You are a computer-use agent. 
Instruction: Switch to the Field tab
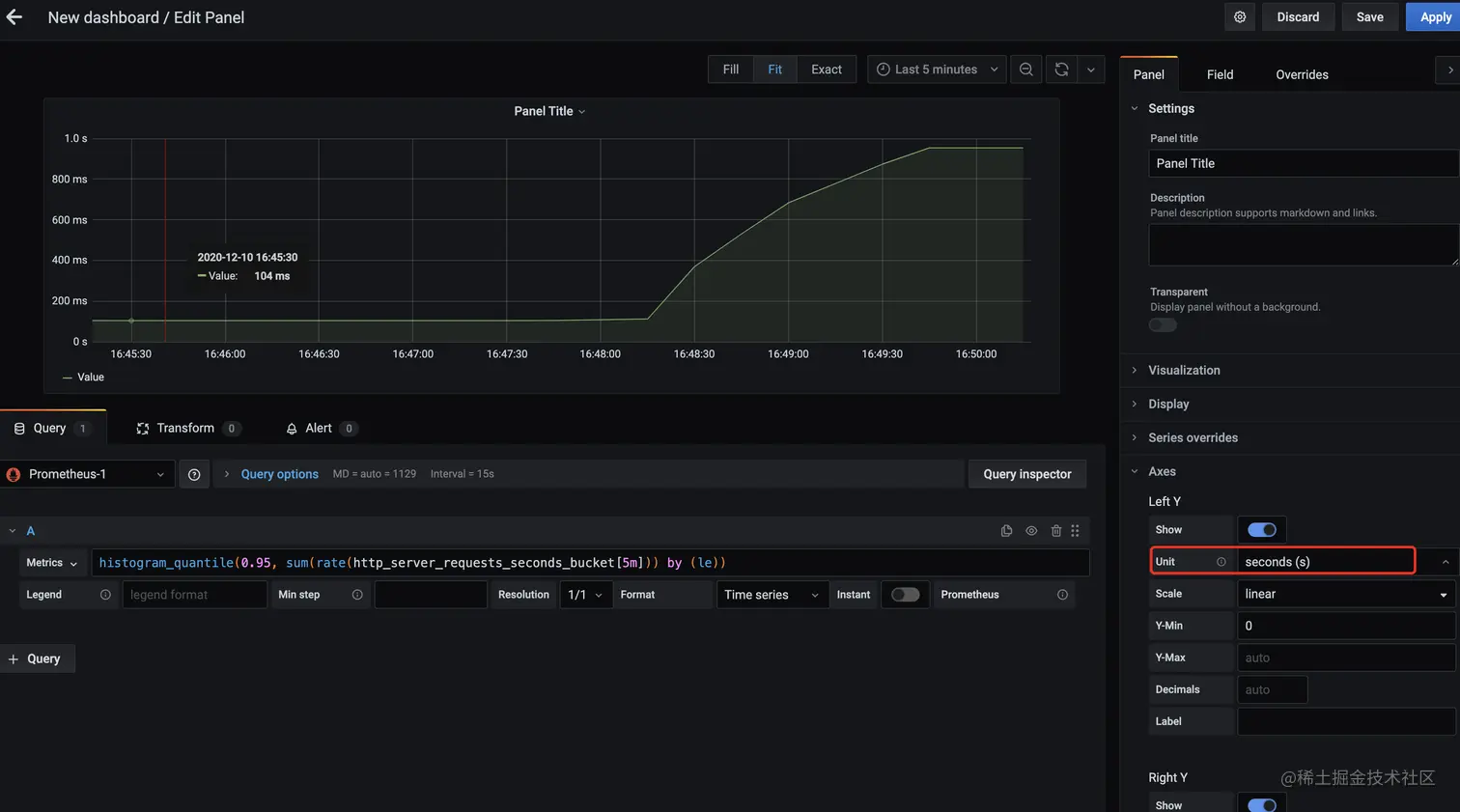pyautogui.click(x=1220, y=74)
